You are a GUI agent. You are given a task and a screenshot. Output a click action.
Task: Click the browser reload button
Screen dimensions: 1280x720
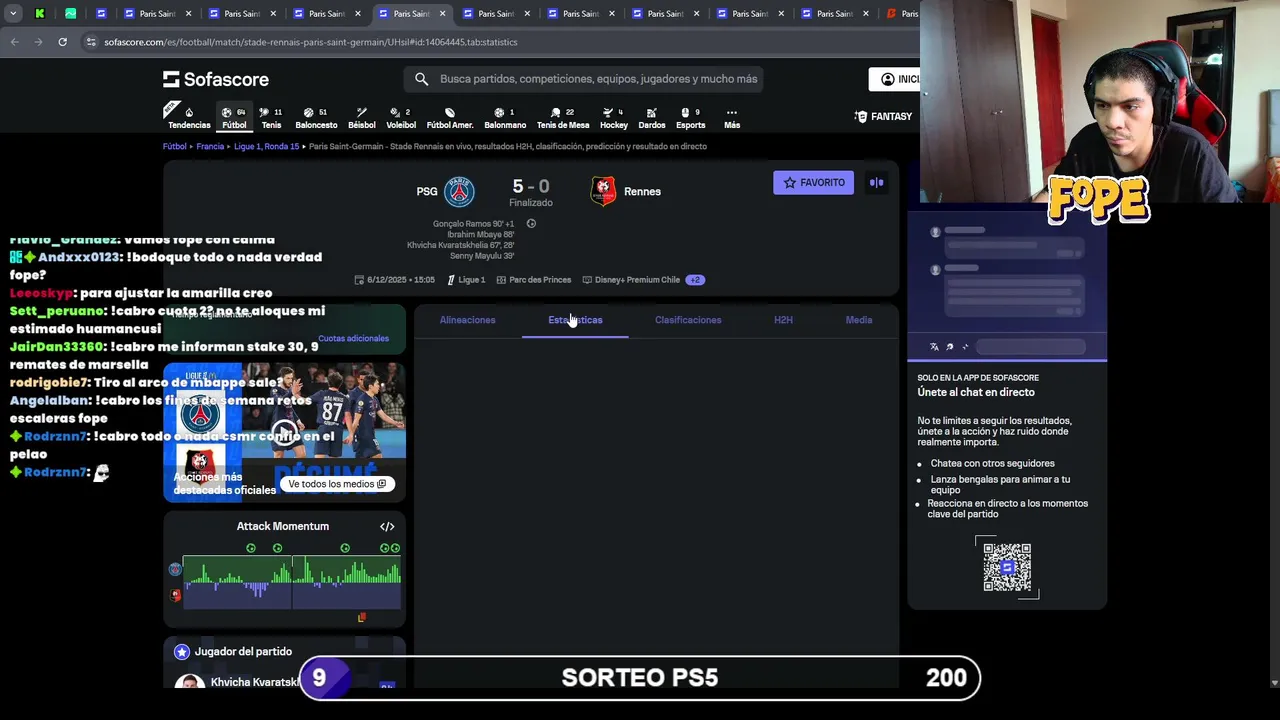[x=62, y=42]
